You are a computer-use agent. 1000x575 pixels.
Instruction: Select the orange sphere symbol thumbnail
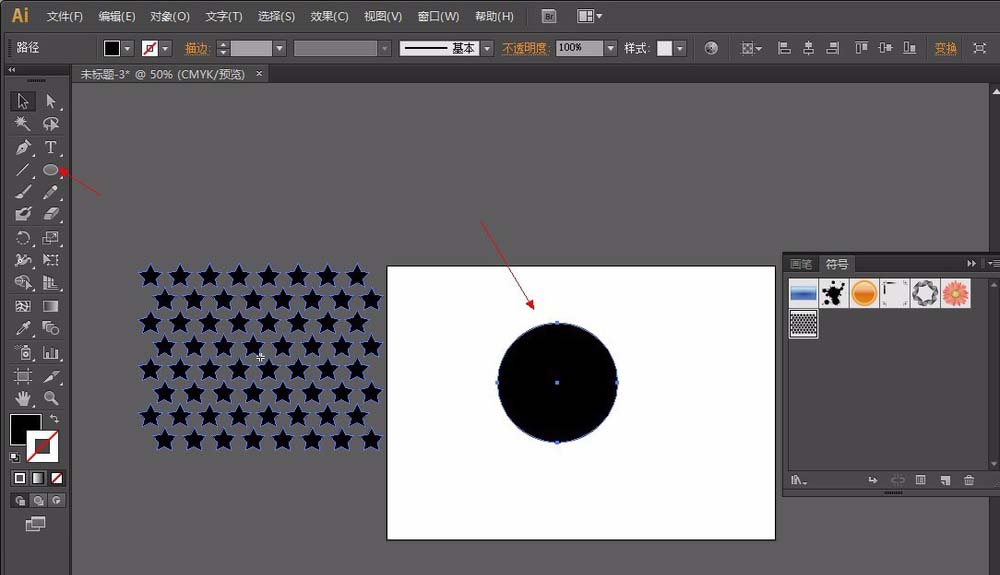click(864, 293)
